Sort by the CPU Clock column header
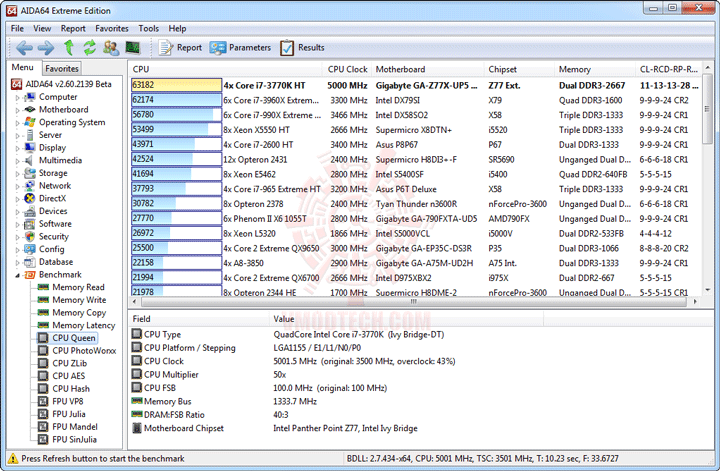720x471 pixels. pyautogui.click(x=347, y=69)
